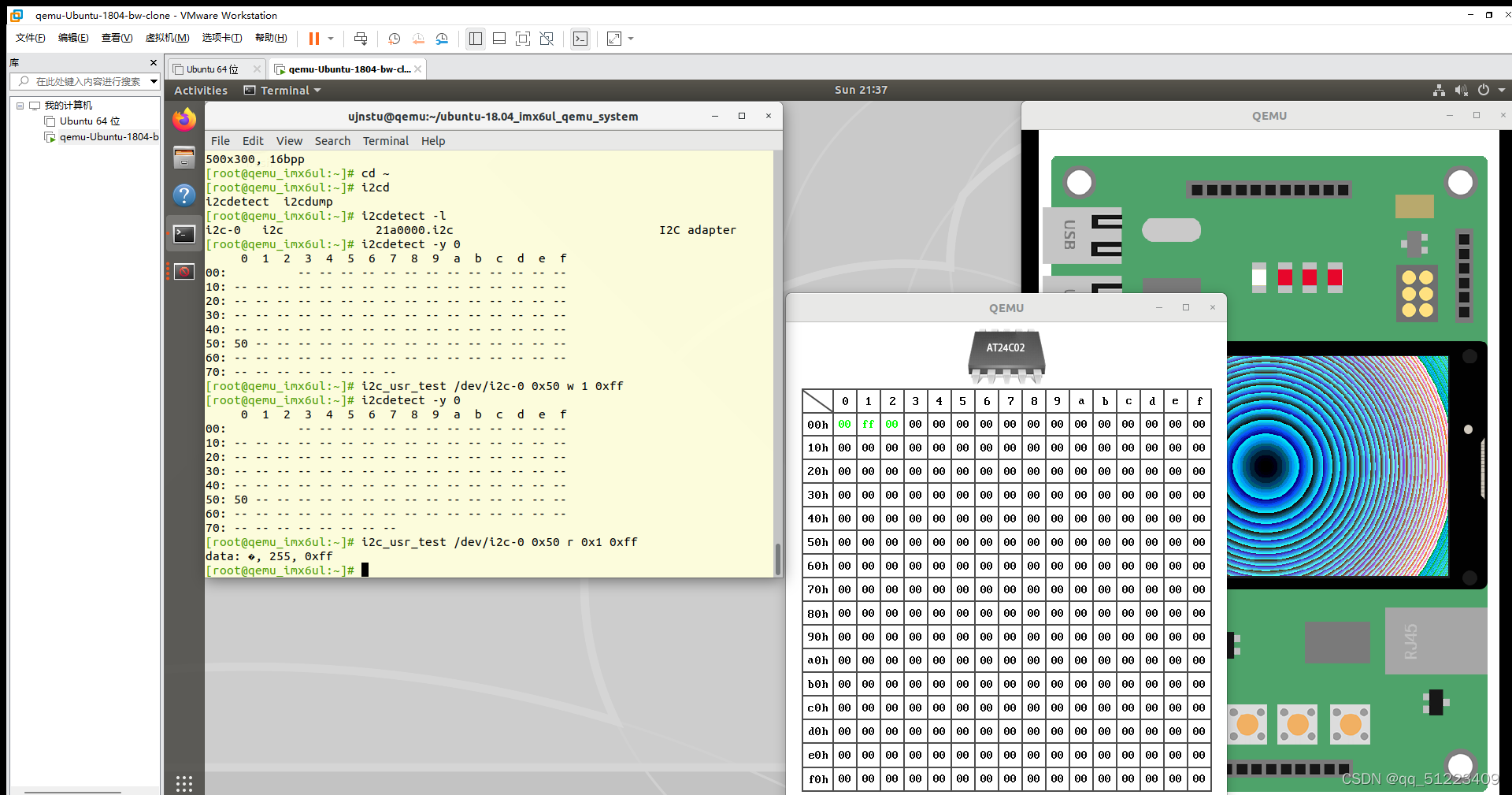This screenshot has height=795, width=1512.
Task: Click the QEMU app icon in the dock
Action: (184, 272)
